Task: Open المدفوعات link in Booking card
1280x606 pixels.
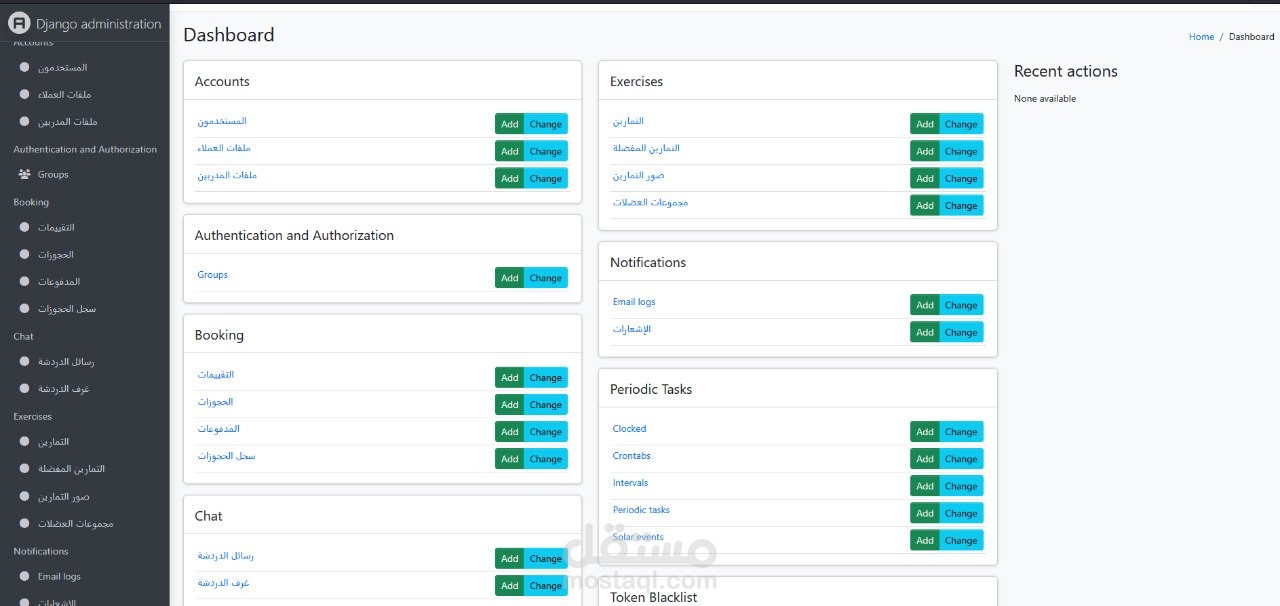Action: [x=218, y=429]
